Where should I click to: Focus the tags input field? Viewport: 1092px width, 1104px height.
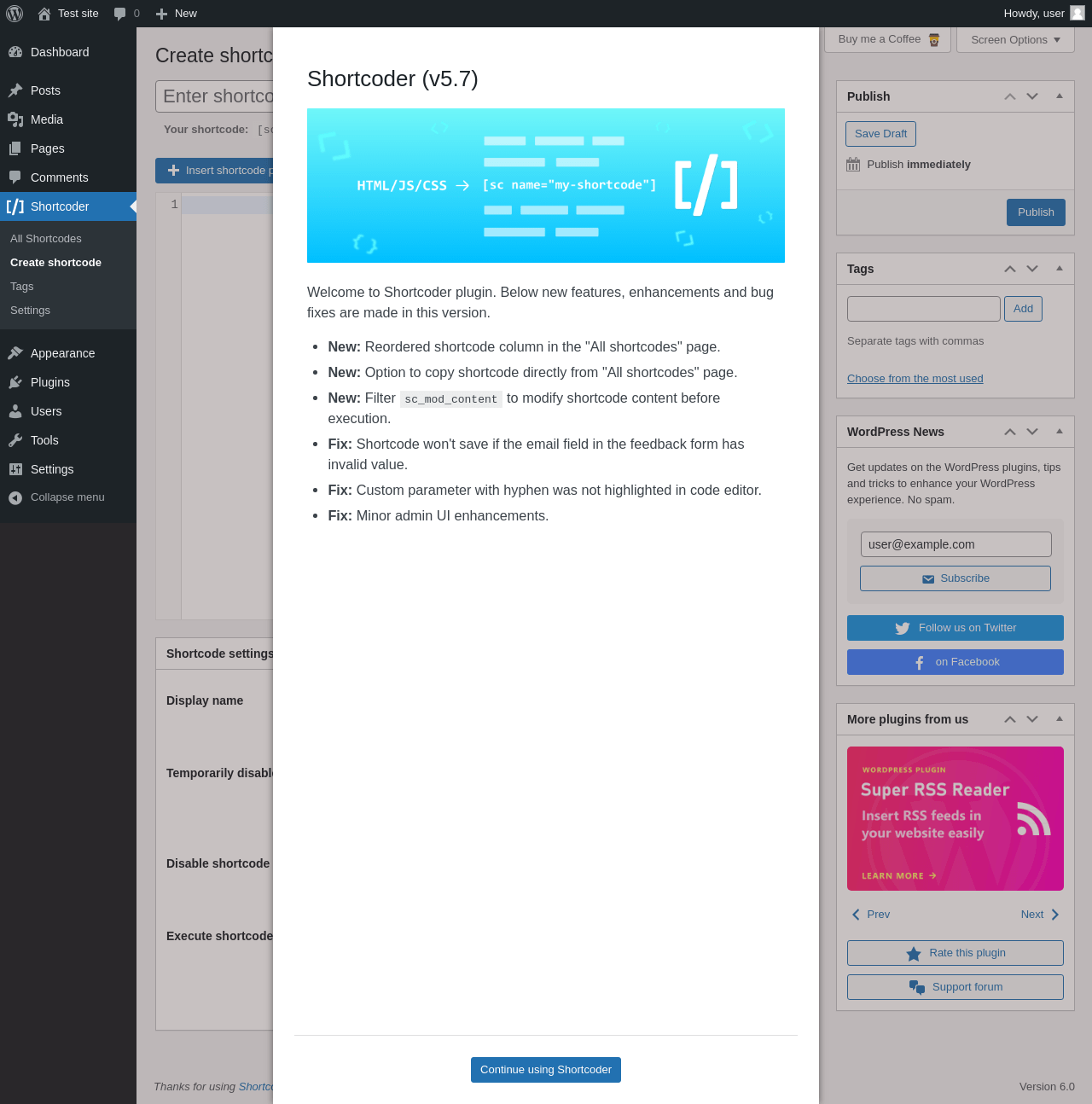pos(923,309)
